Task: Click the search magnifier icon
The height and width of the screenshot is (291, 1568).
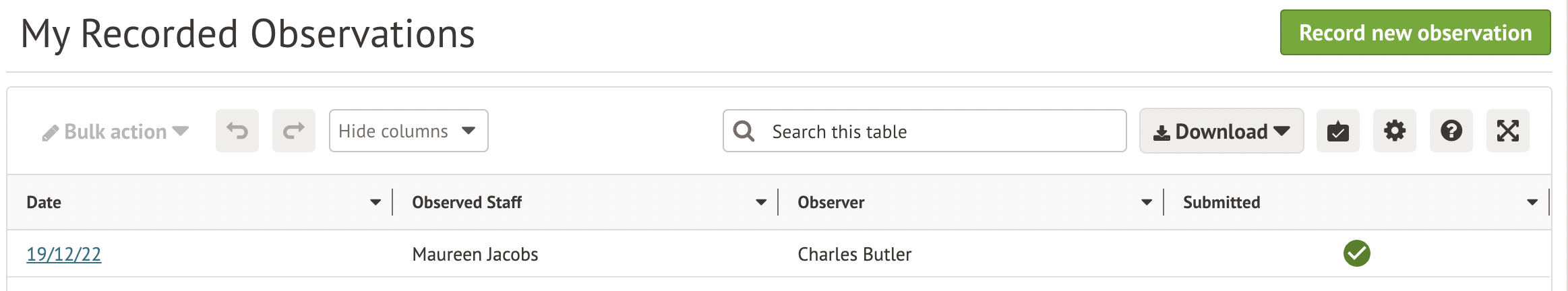Action: tap(744, 131)
